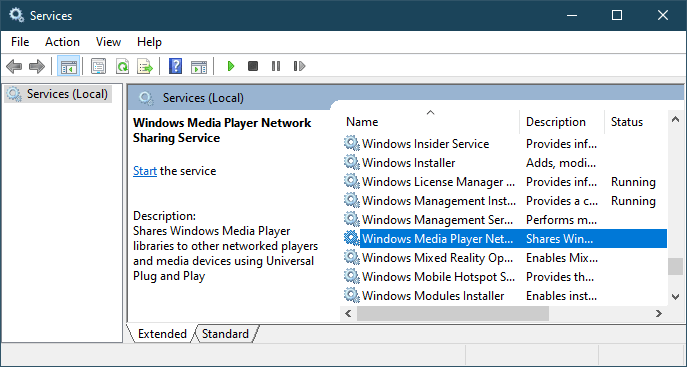Select Windows Mixed Reality Op... service name
The width and height of the screenshot is (687, 367).
tap(437, 258)
